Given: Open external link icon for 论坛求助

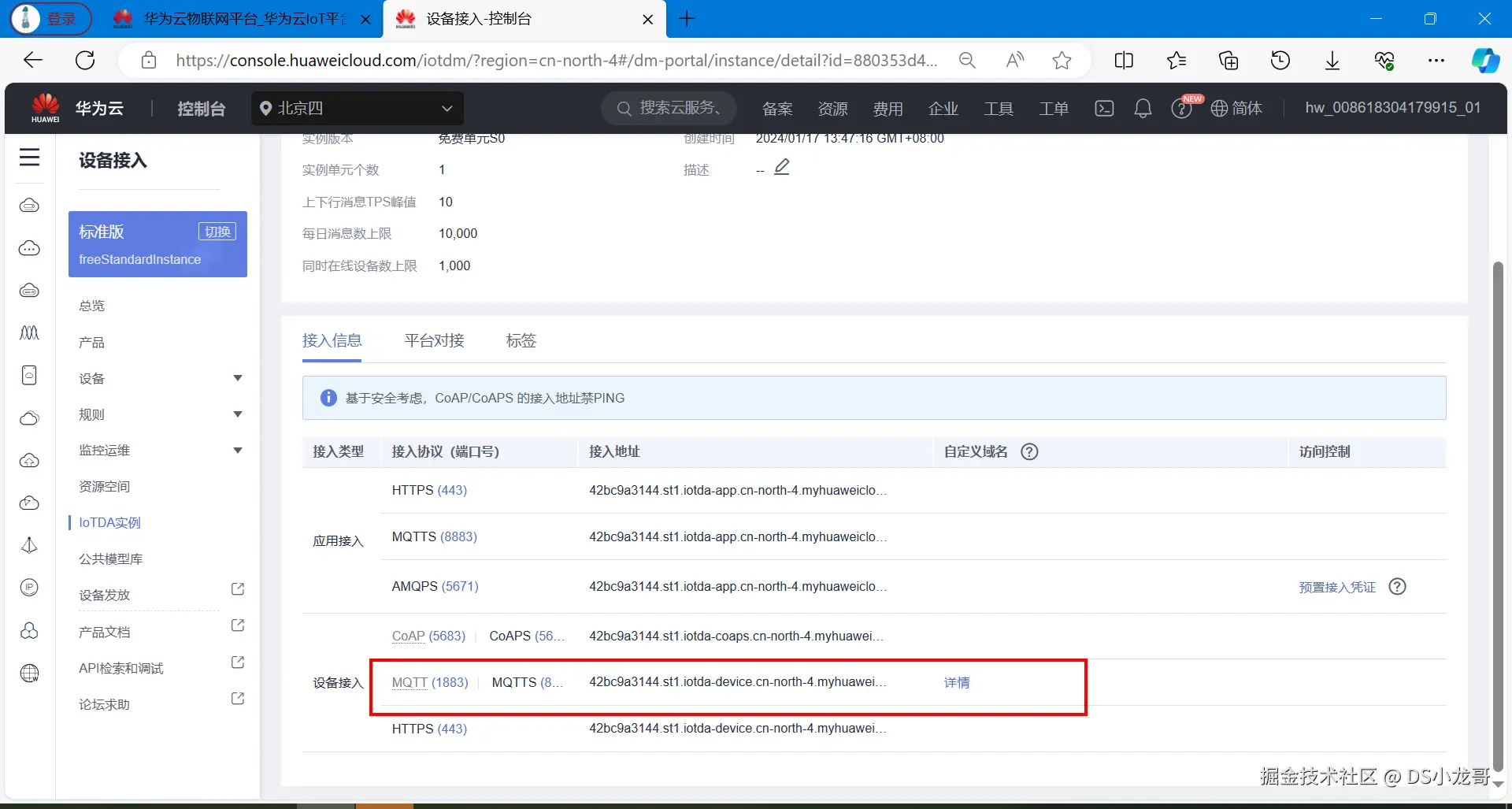Looking at the screenshot, I should (x=238, y=699).
